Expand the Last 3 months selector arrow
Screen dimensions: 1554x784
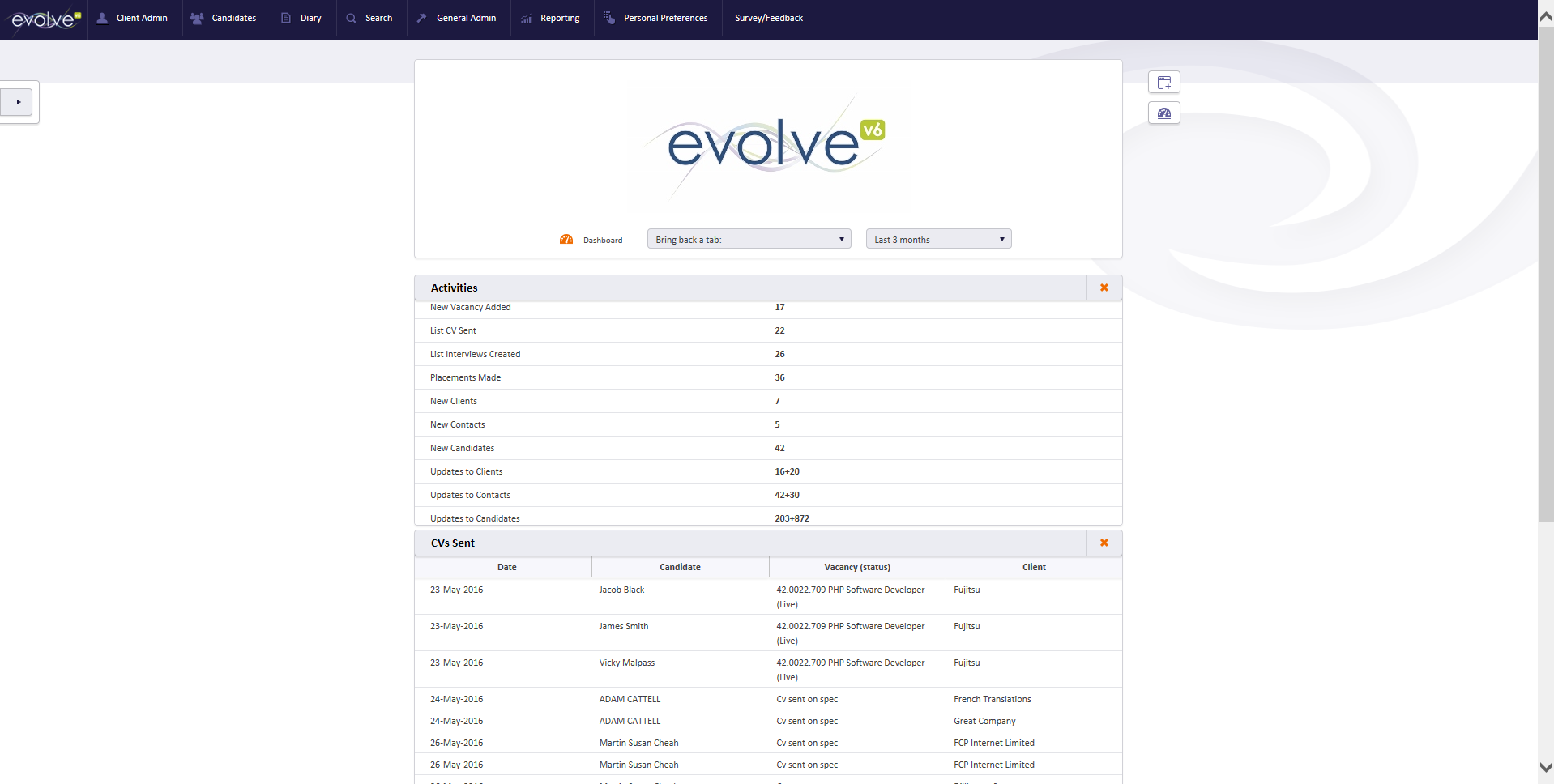tap(1002, 238)
